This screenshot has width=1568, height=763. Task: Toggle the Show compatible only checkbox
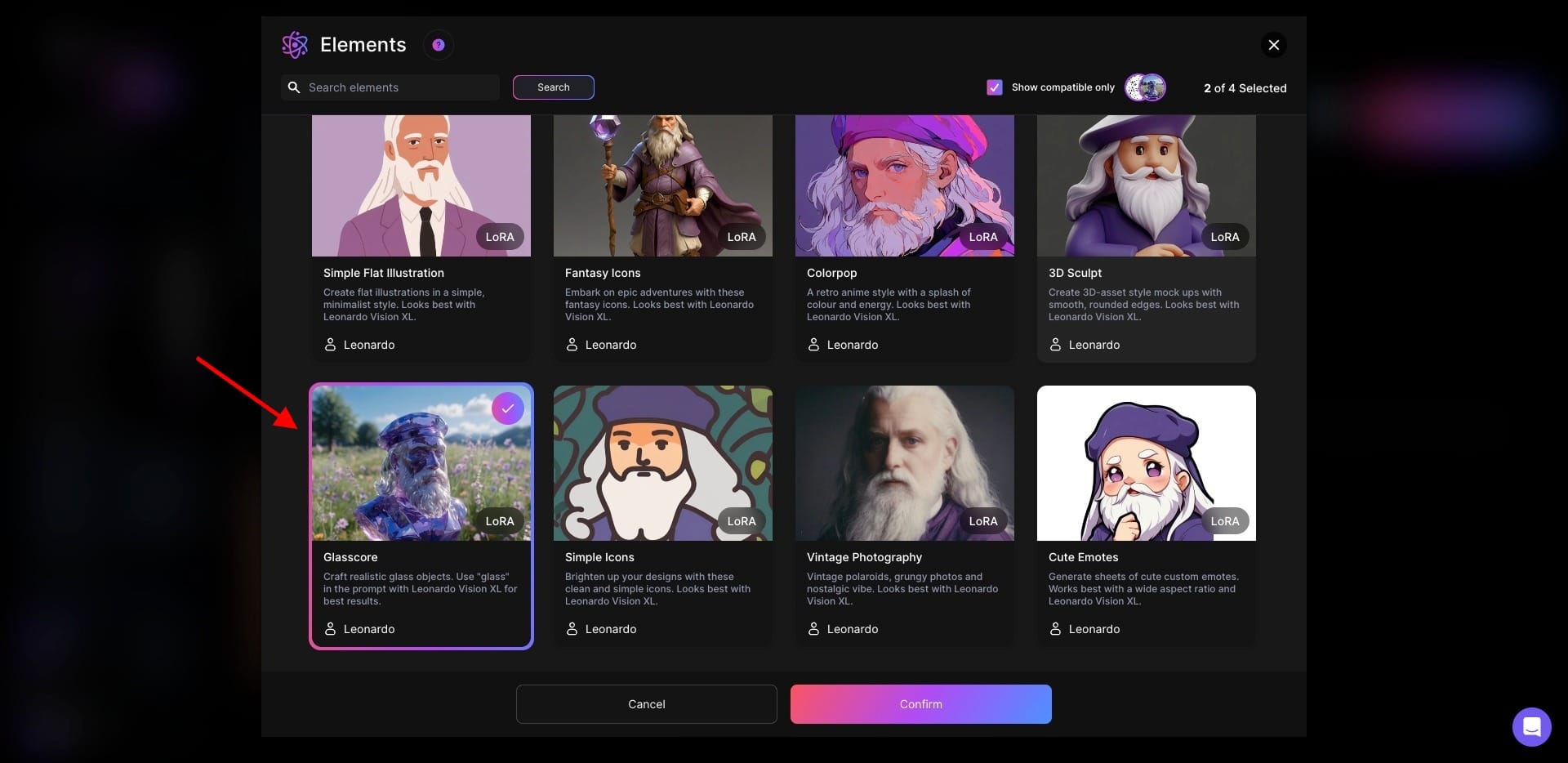[x=995, y=87]
